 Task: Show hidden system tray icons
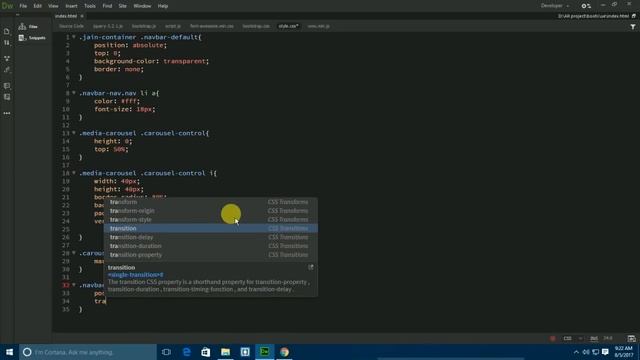point(576,352)
